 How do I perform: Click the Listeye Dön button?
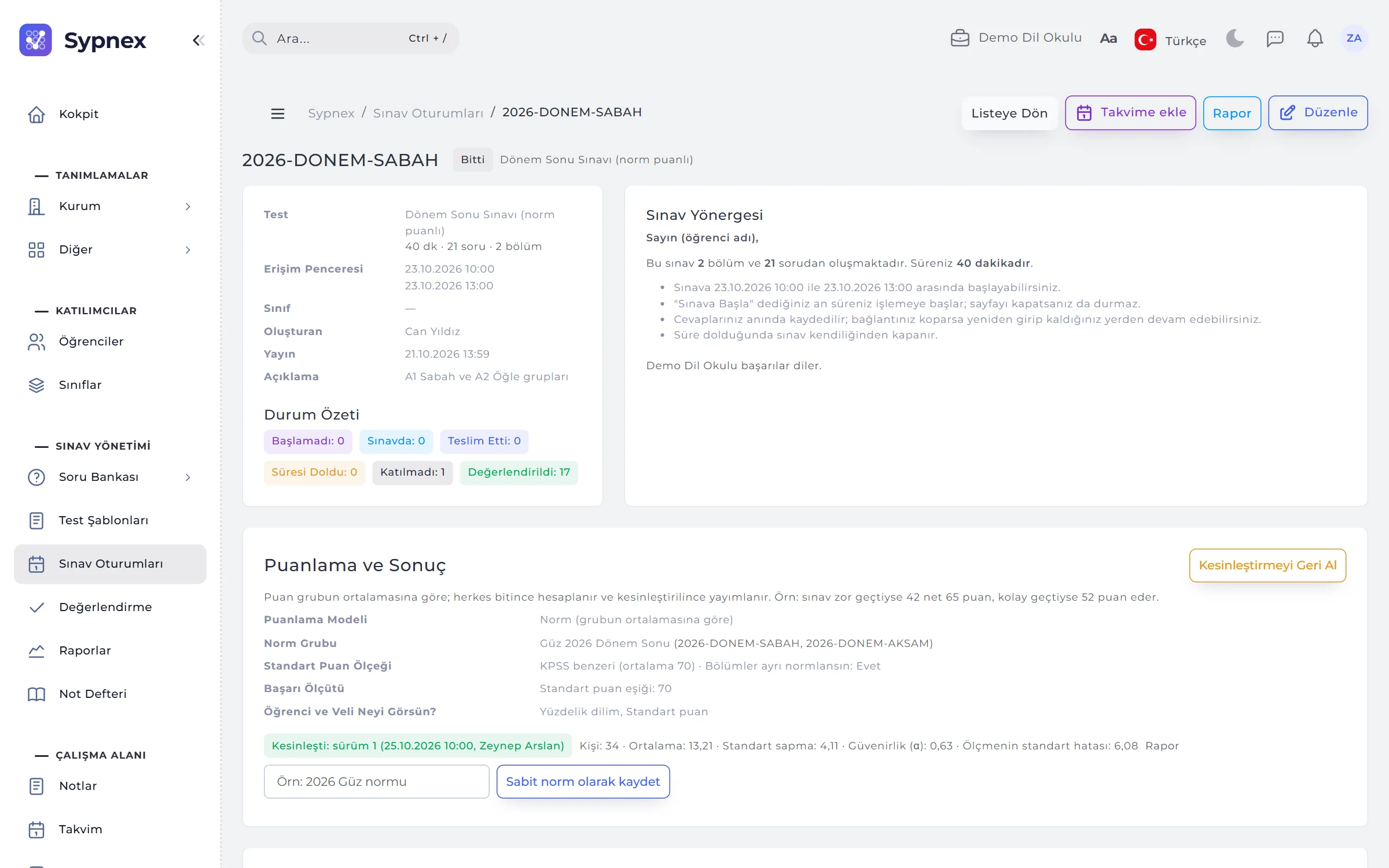[1009, 113]
